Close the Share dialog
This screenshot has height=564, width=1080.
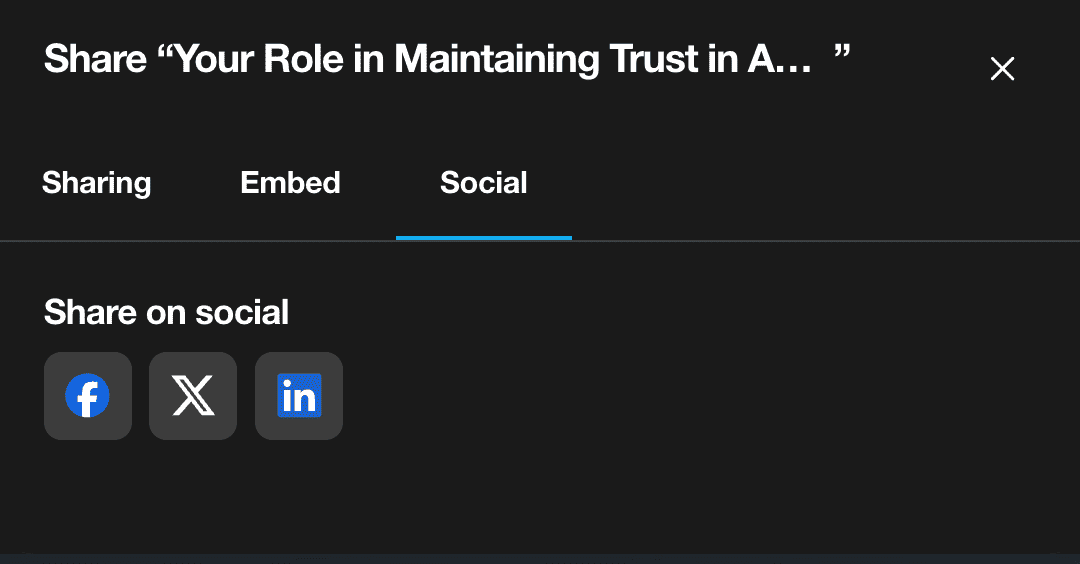pyautogui.click(x=1002, y=69)
